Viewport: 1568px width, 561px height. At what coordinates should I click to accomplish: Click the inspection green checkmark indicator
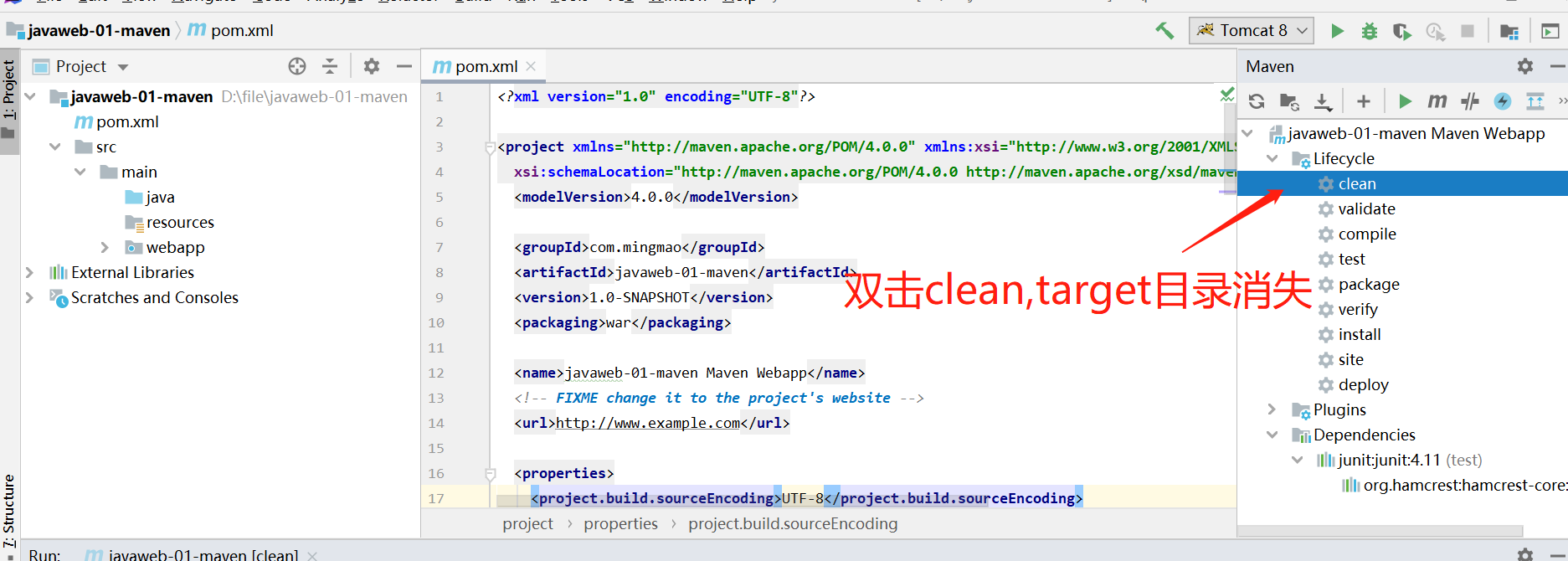click(1227, 95)
